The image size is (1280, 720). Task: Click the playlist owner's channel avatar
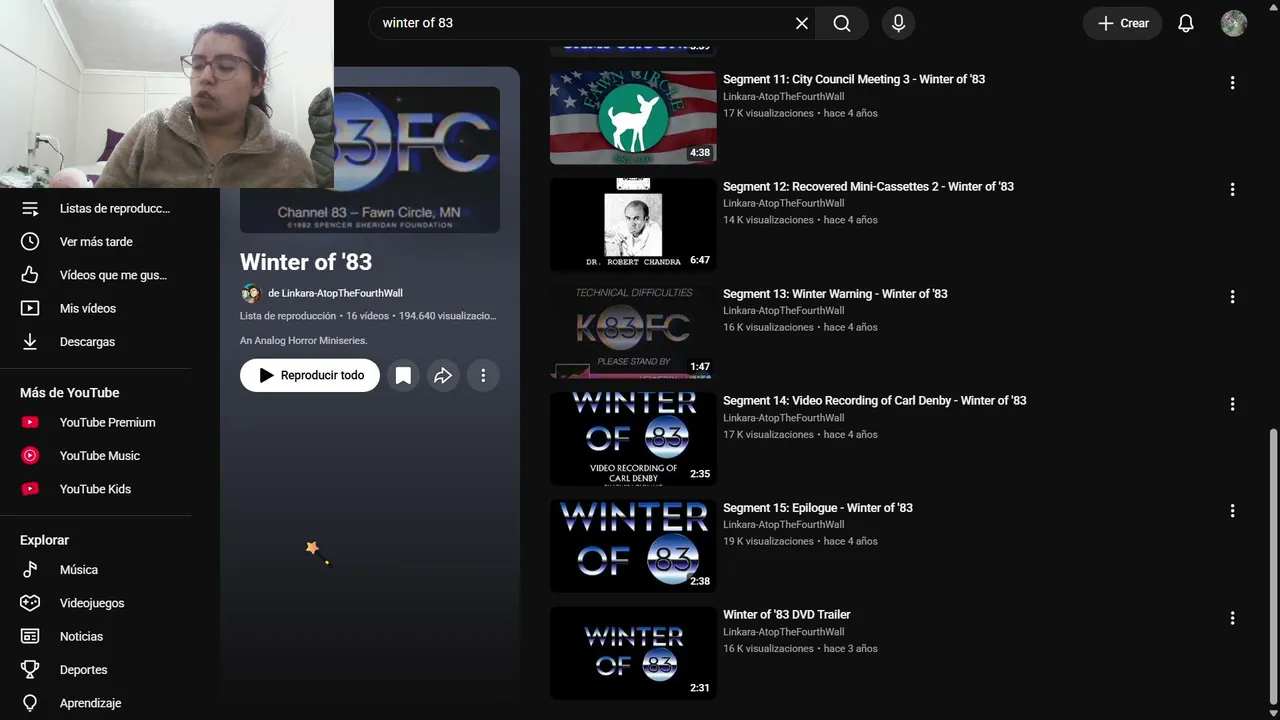point(251,293)
